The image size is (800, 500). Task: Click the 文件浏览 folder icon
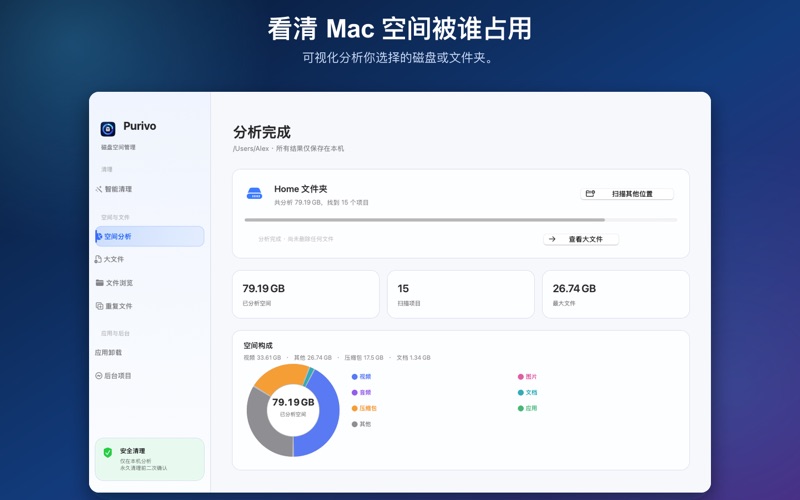[99, 283]
